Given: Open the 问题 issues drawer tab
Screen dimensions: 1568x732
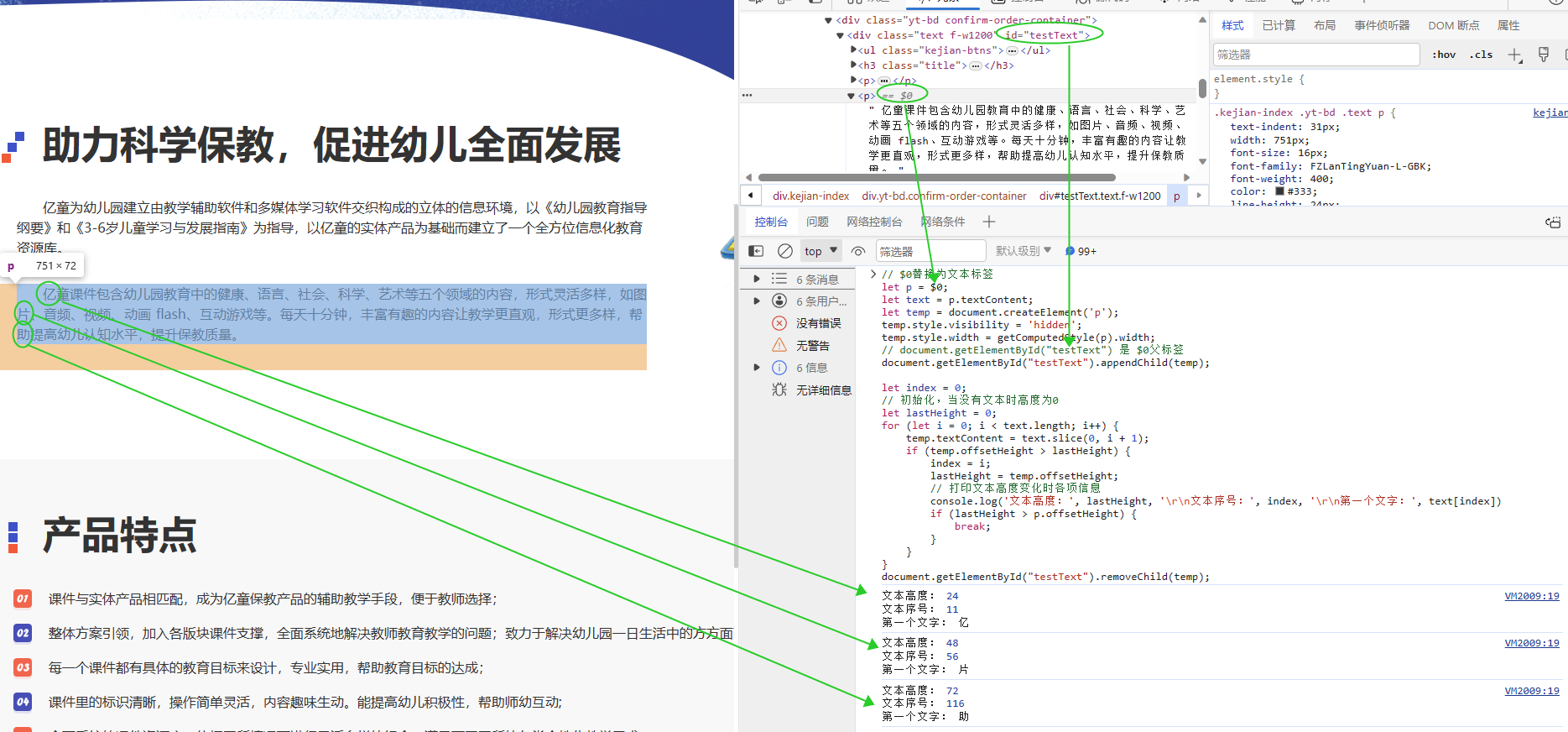Looking at the screenshot, I should (817, 222).
